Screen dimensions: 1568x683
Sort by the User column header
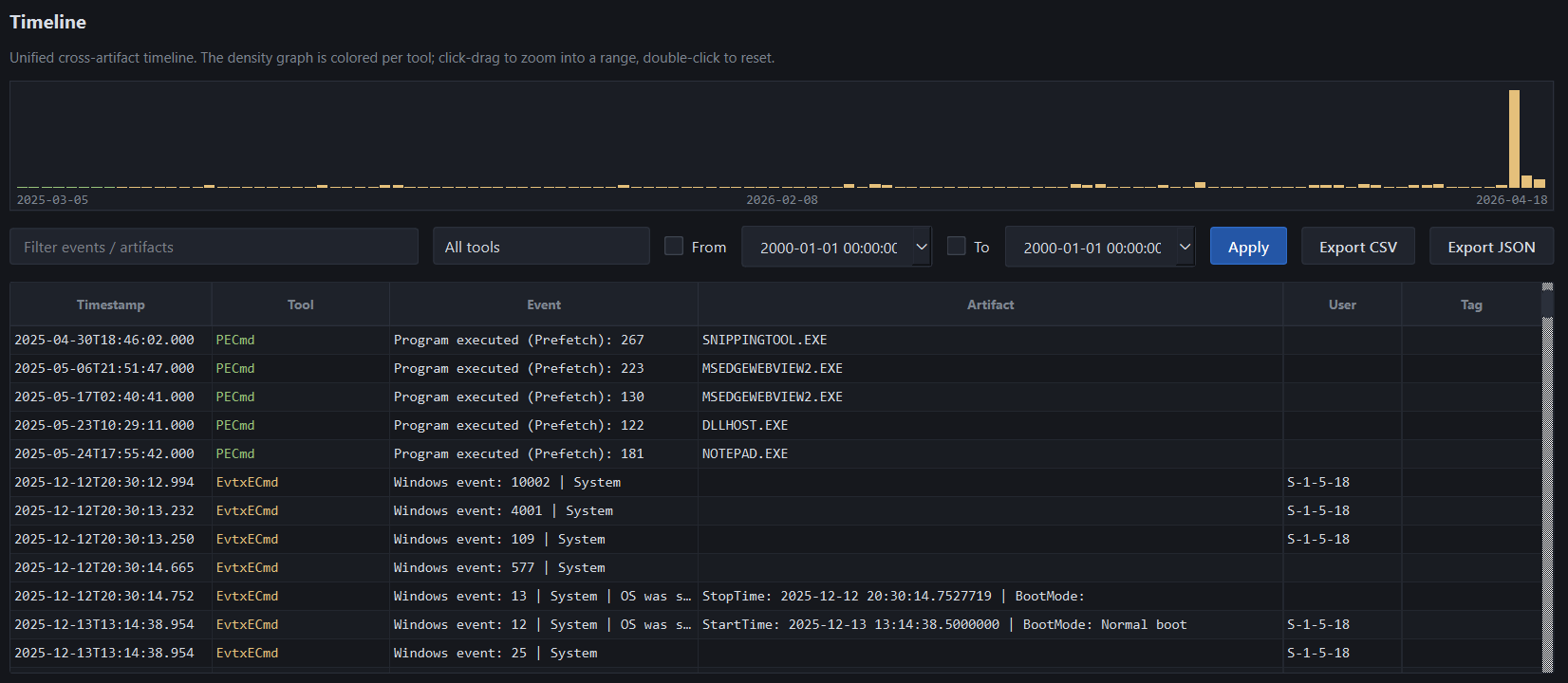point(1342,305)
